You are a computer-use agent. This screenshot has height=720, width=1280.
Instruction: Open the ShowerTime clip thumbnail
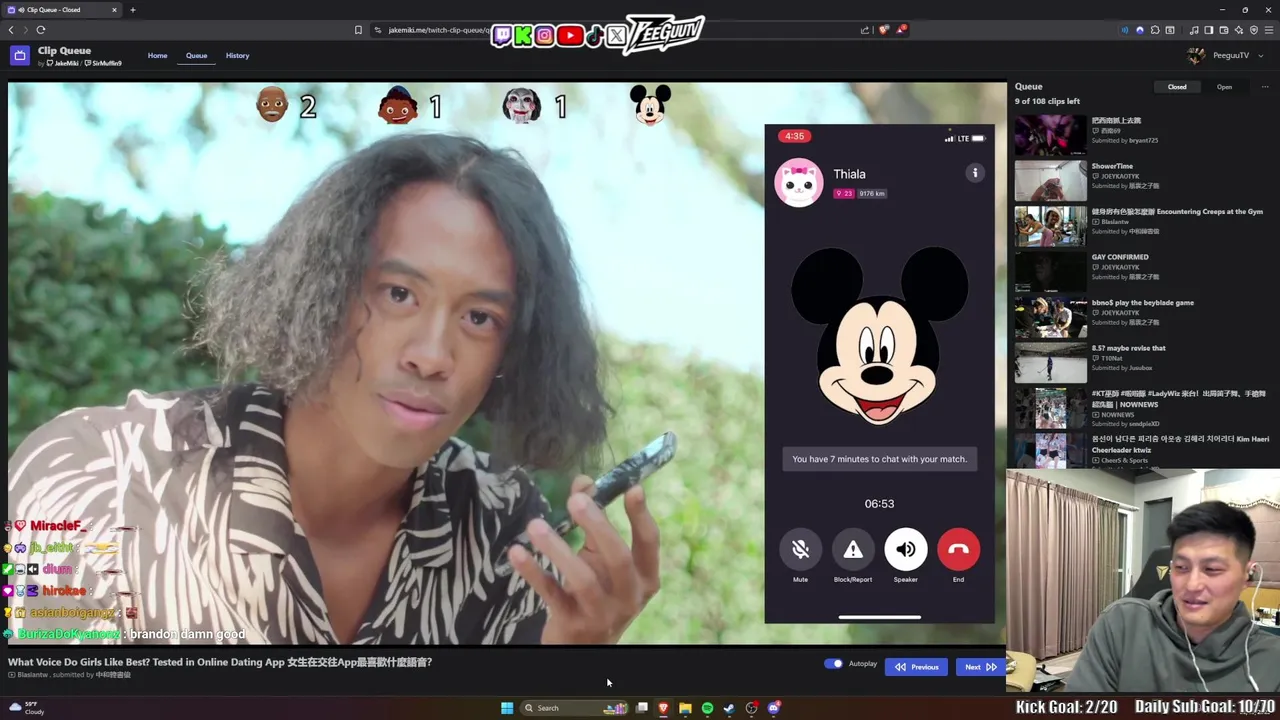tap(1050, 181)
